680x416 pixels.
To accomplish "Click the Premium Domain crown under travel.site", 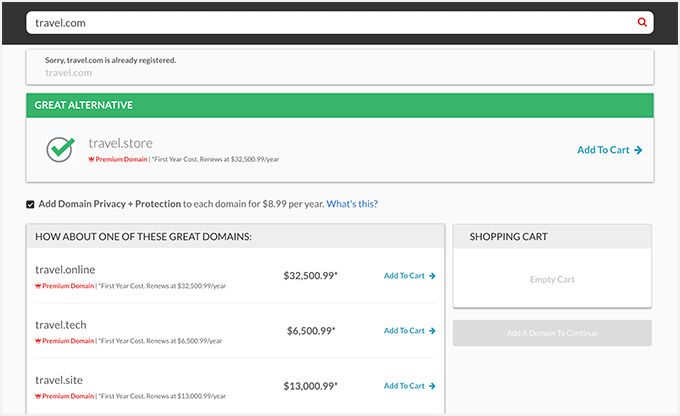I will pyautogui.click(x=38, y=396).
